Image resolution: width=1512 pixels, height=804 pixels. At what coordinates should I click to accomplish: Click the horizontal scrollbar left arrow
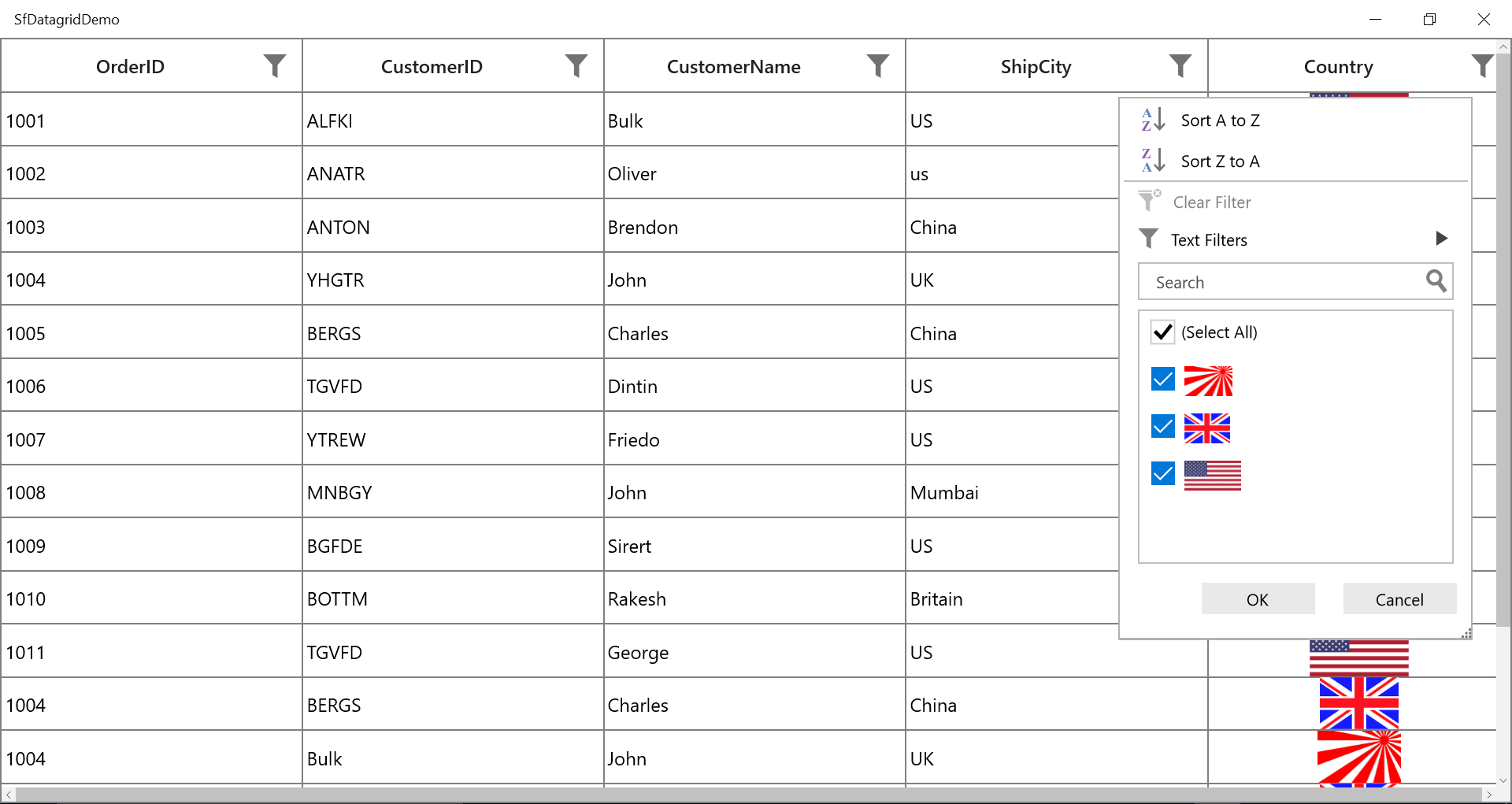point(8,795)
